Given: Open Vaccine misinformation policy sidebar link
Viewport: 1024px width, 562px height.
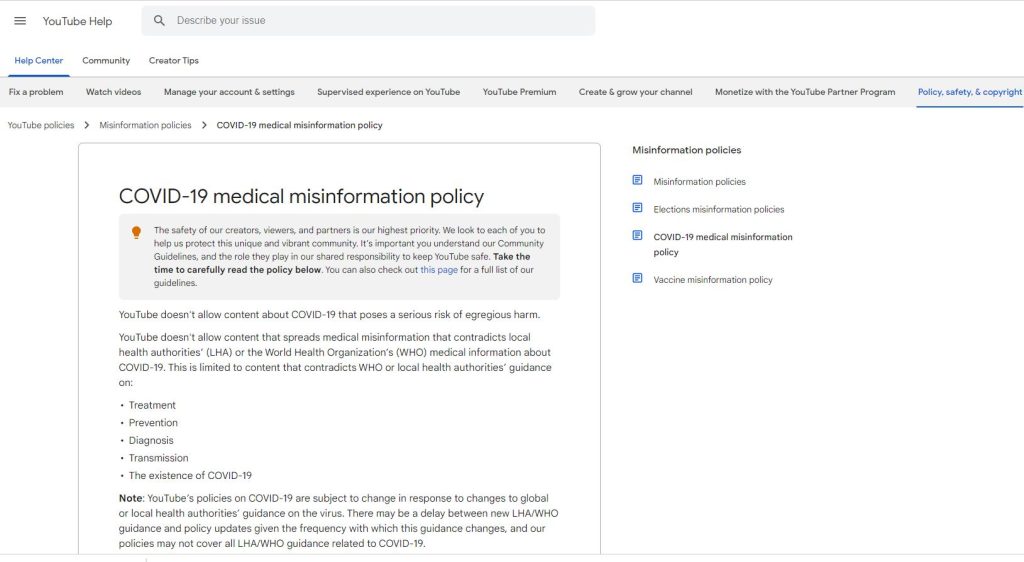Looking at the screenshot, I should click(712, 280).
